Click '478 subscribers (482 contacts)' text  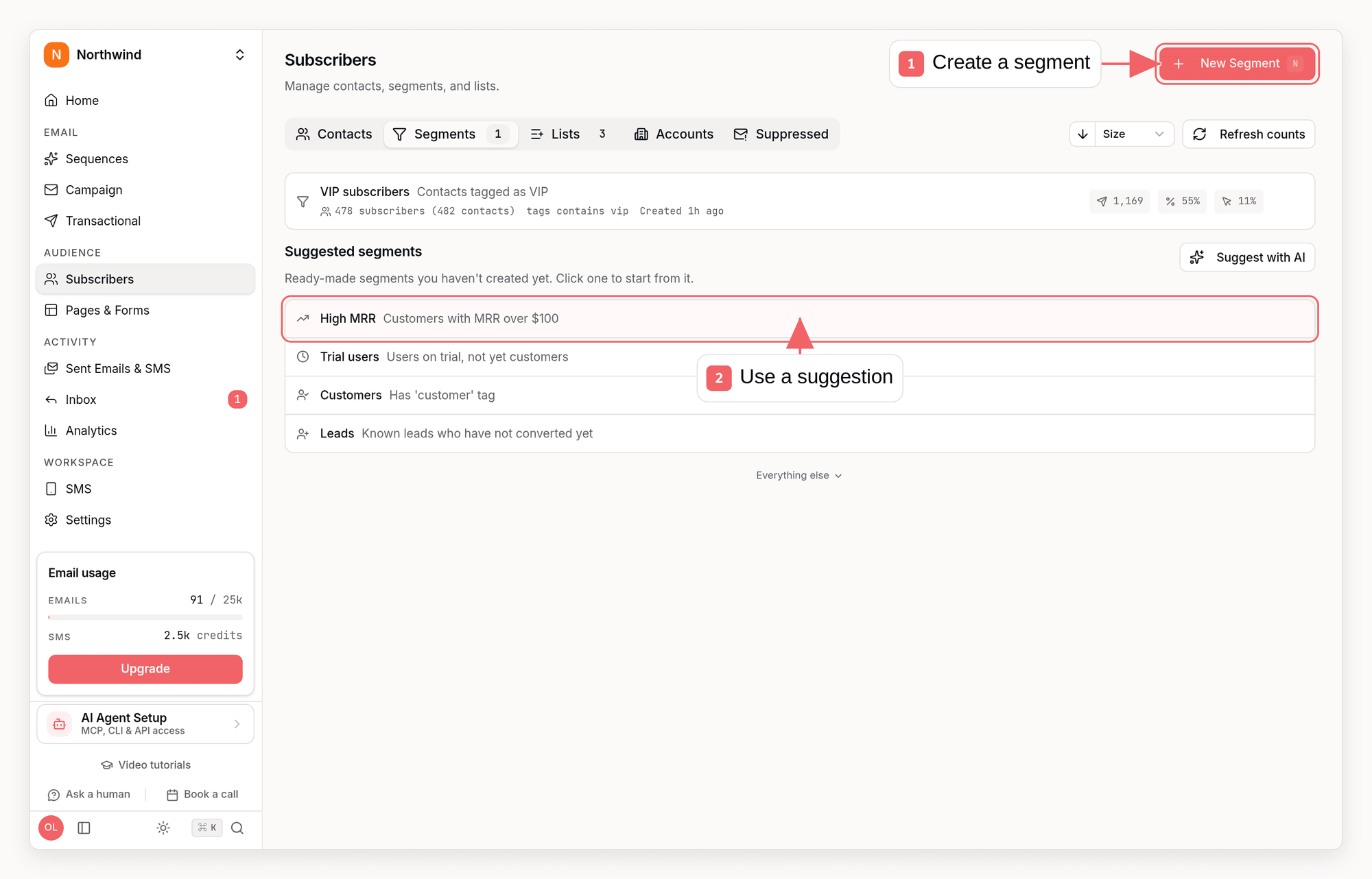tap(425, 211)
